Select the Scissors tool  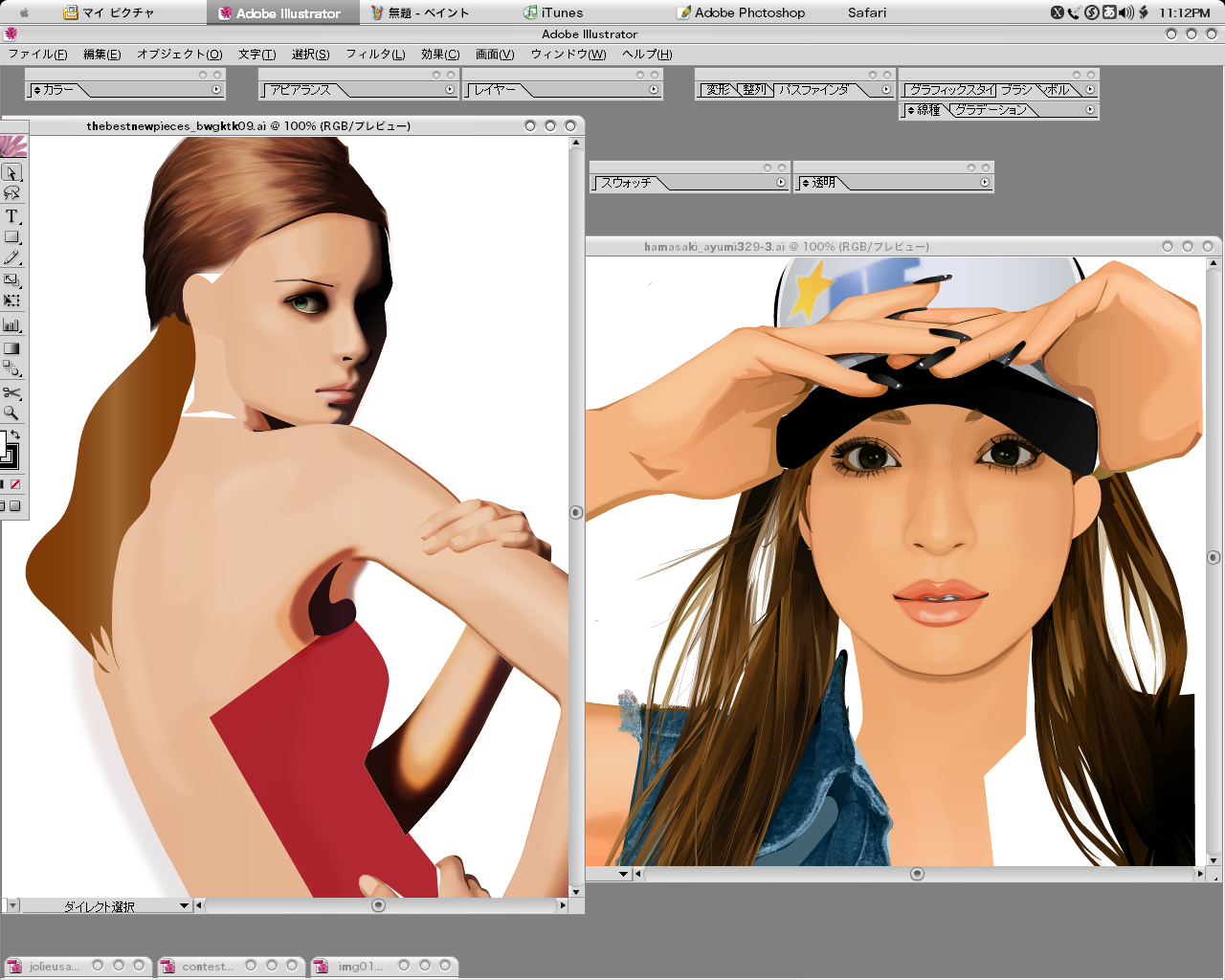(x=11, y=392)
